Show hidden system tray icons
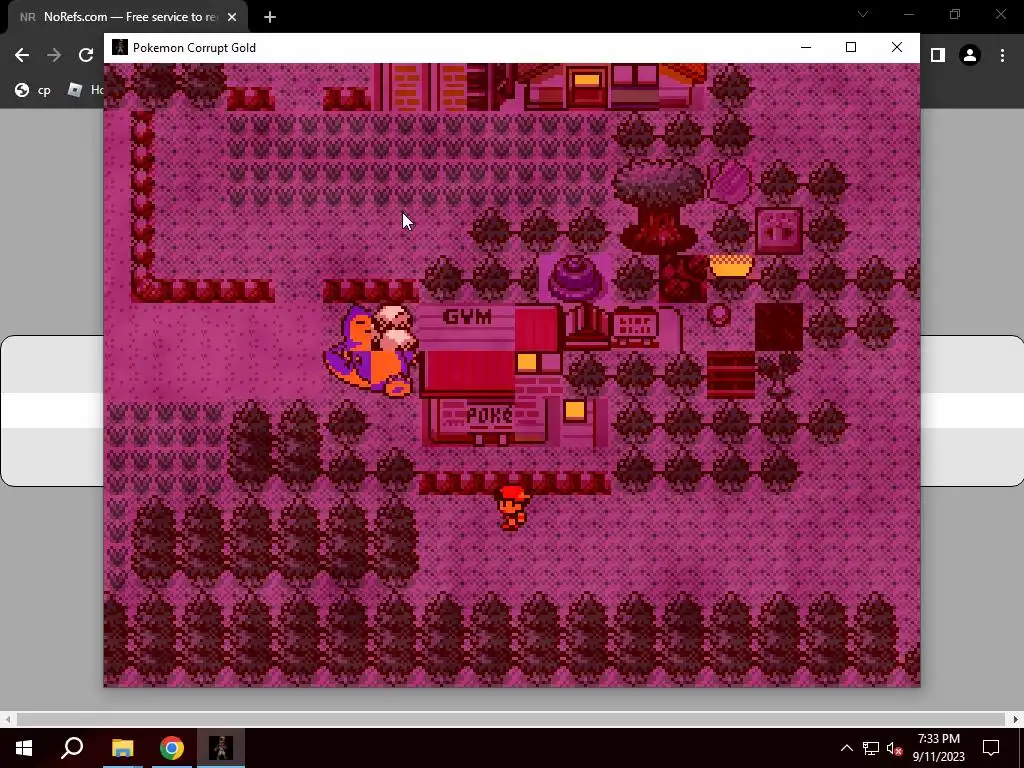Viewport: 1024px width, 768px height. coord(846,748)
